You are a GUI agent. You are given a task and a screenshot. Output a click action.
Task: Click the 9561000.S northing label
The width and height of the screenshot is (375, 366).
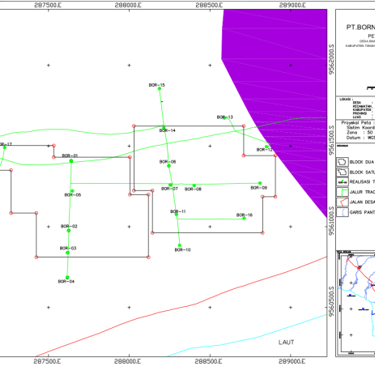click(332, 220)
